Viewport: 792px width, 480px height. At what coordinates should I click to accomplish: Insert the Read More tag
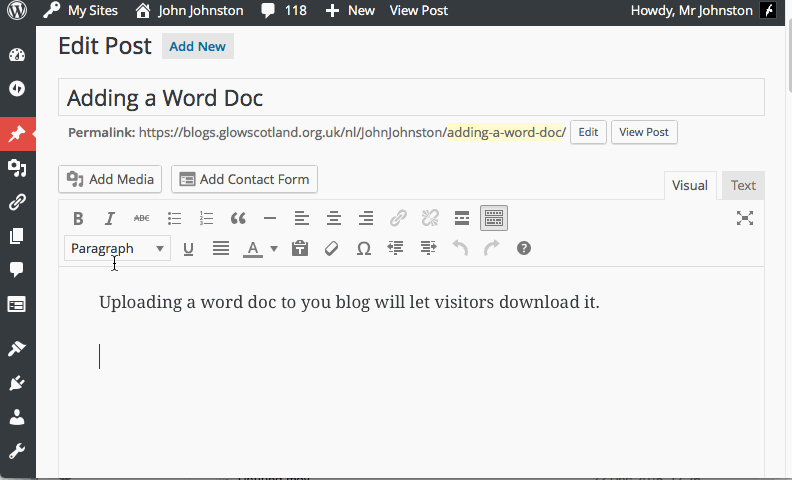[462, 218]
